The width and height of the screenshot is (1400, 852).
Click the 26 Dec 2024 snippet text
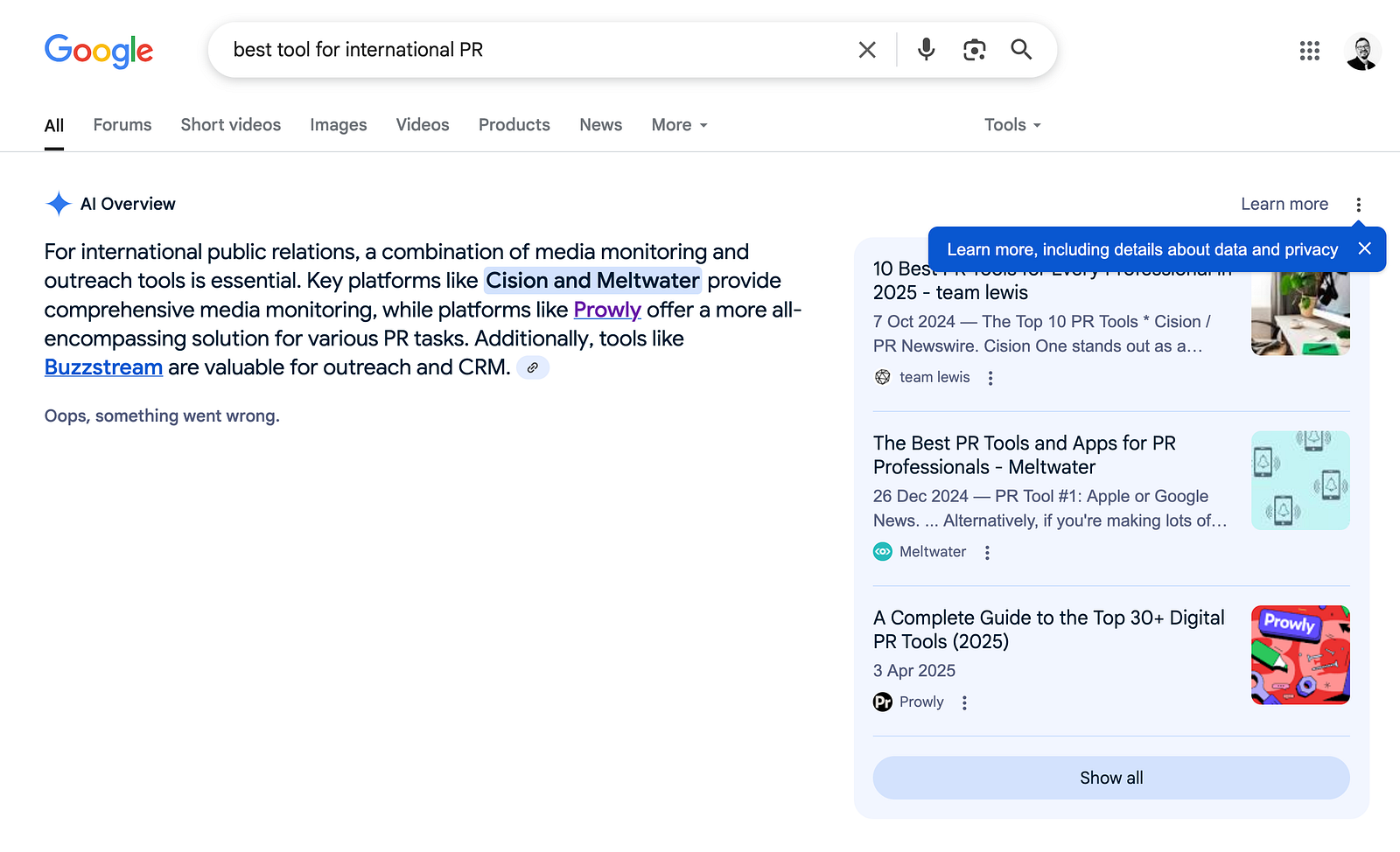pyautogui.click(x=1050, y=508)
